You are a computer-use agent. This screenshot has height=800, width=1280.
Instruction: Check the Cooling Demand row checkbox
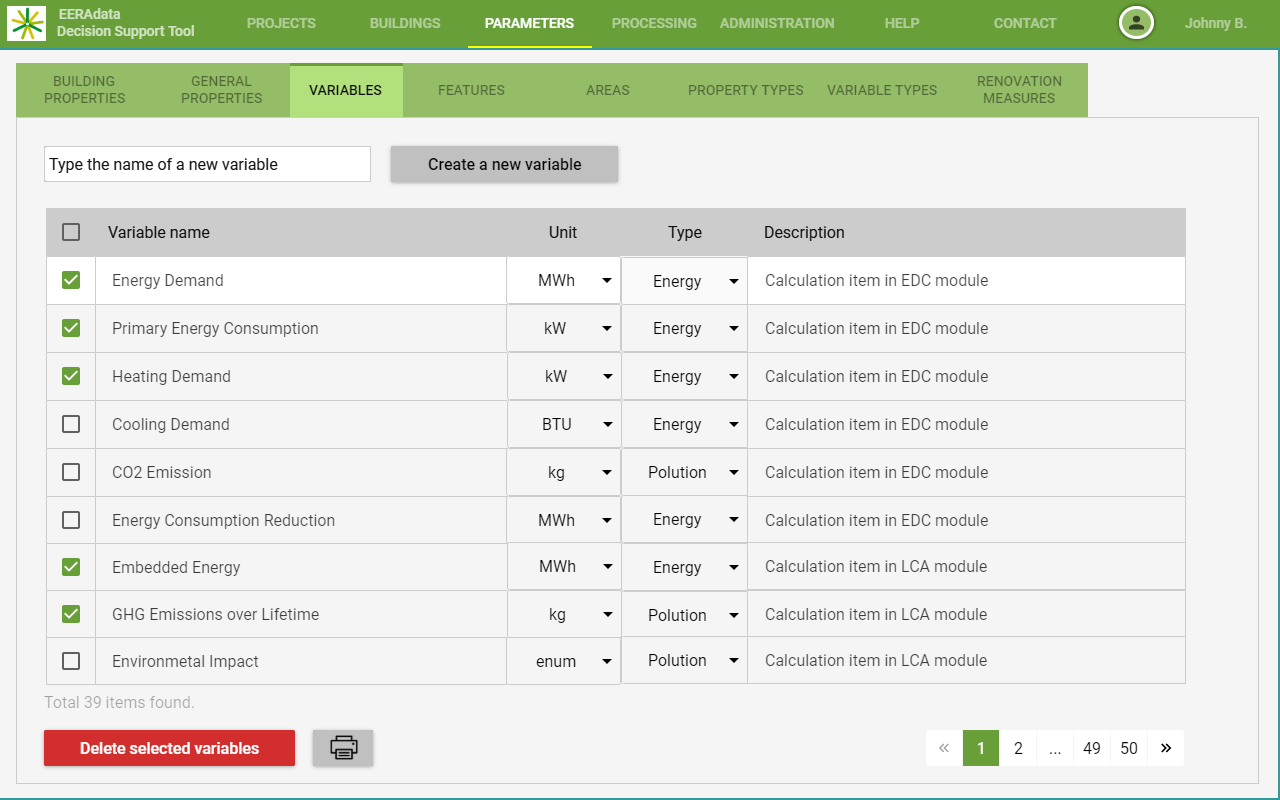[x=71, y=424]
